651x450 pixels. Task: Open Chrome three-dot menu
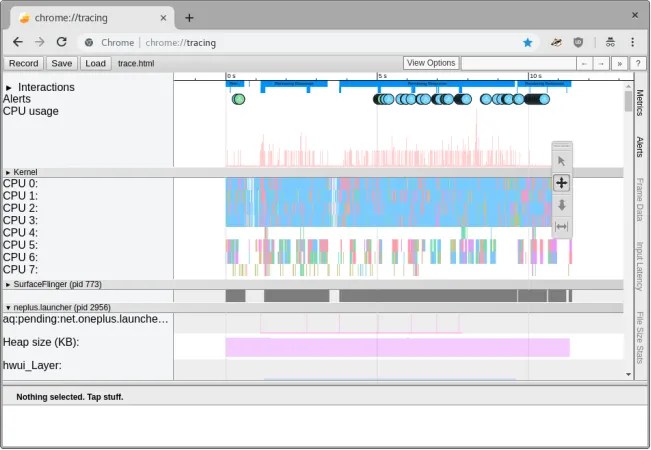click(x=632, y=42)
